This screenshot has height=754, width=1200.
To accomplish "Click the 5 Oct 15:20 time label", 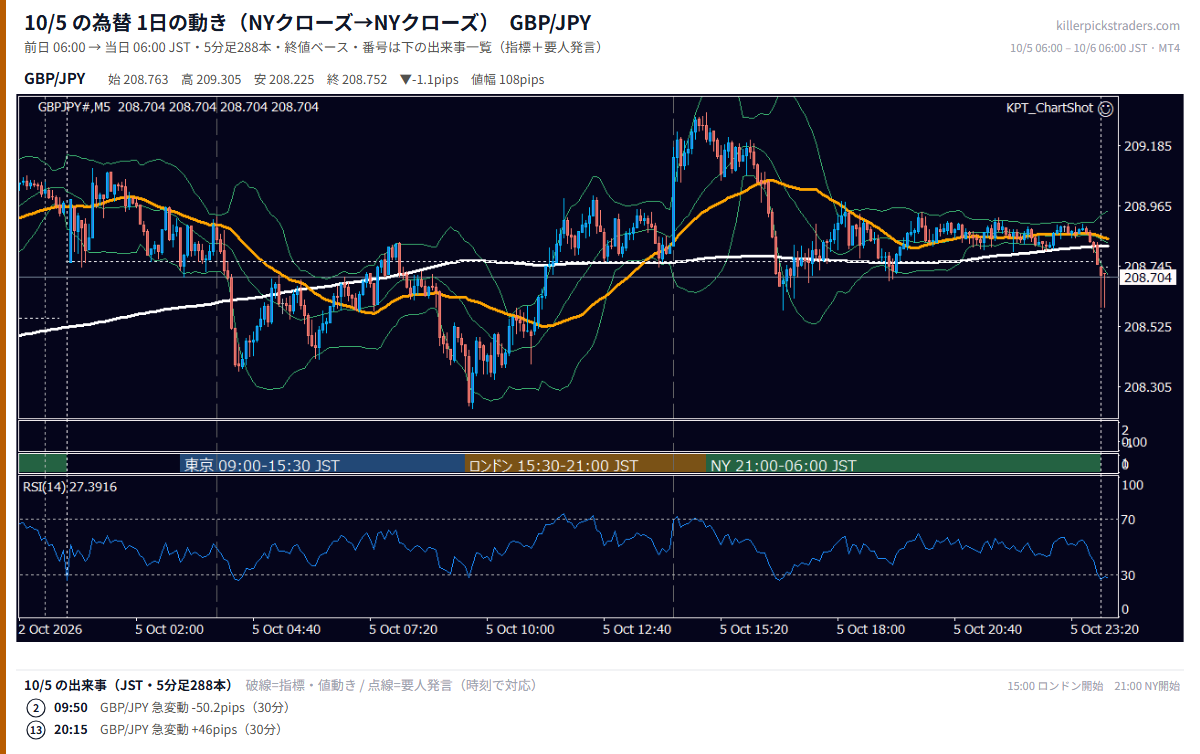I will pyautogui.click(x=754, y=629).
